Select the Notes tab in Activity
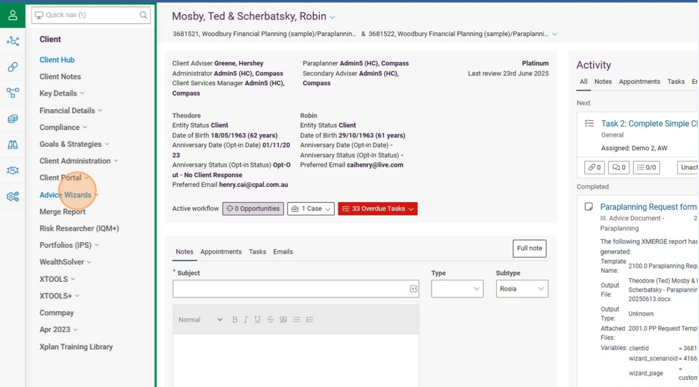The image size is (699, 387). 603,82
